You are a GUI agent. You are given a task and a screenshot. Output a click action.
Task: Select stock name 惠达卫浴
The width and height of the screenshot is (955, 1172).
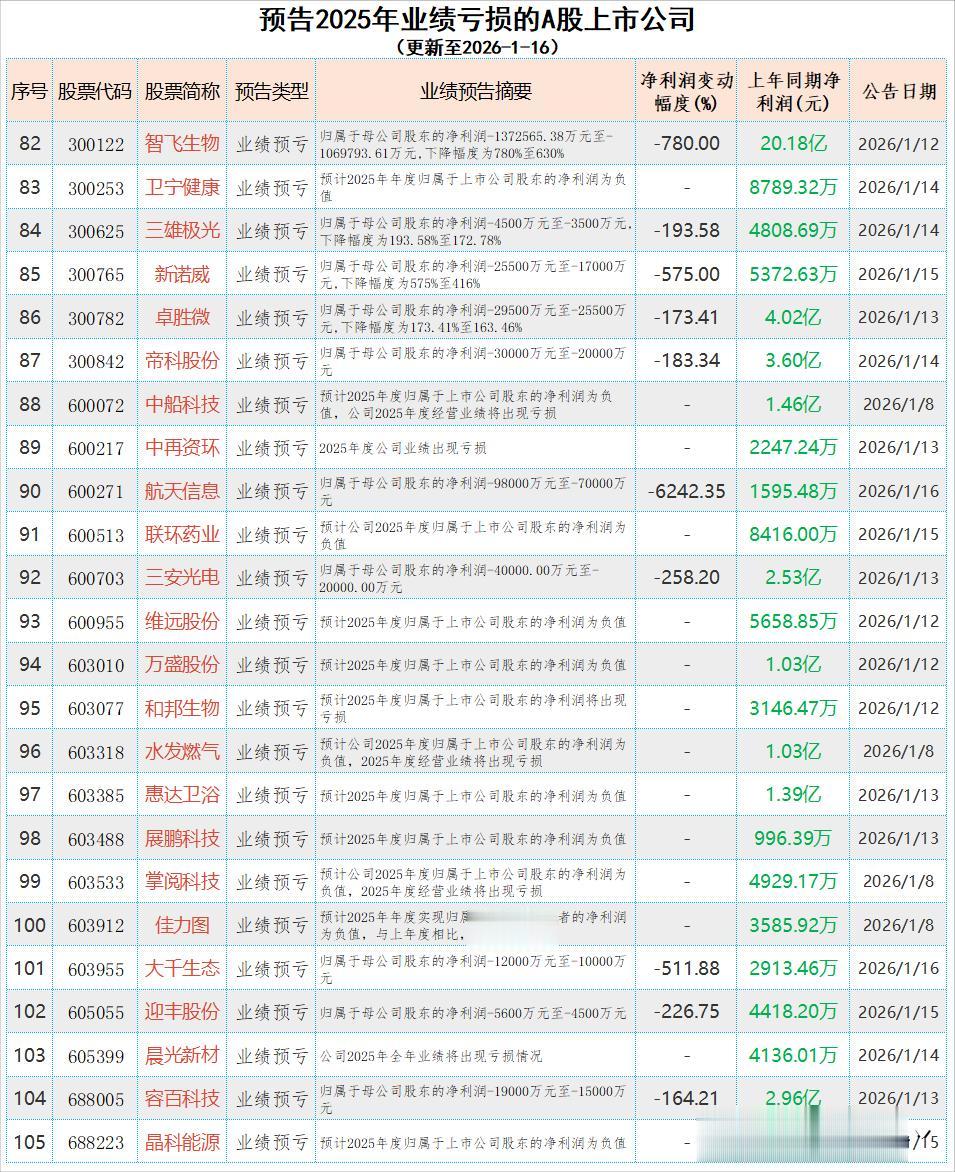pyautogui.click(x=182, y=795)
